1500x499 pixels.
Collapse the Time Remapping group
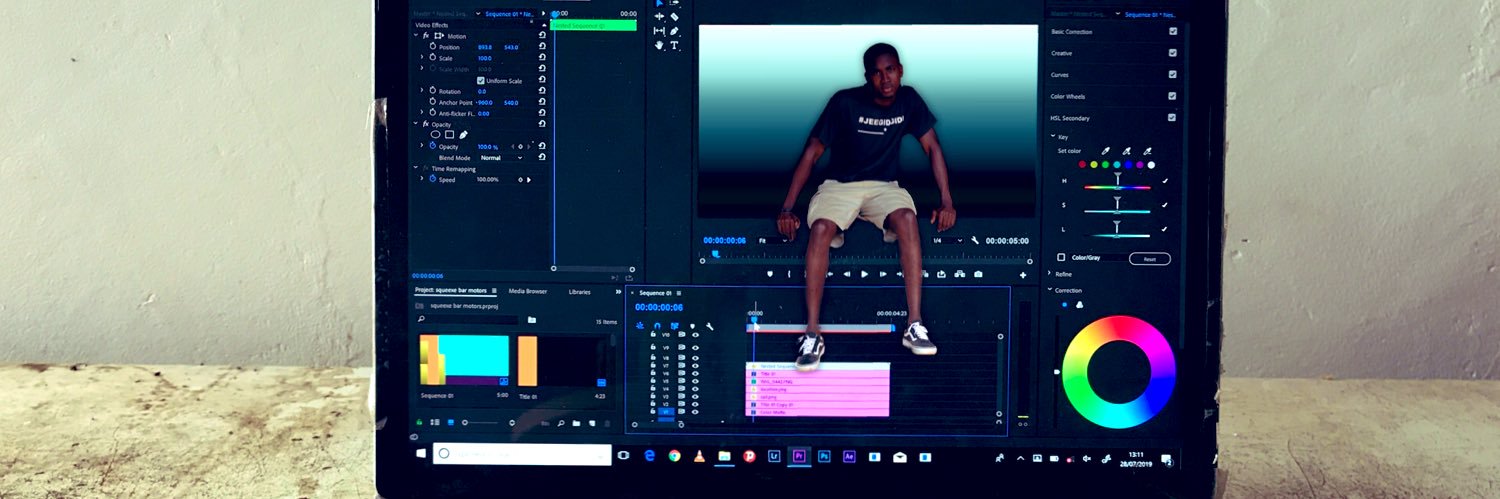pyautogui.click(x=416, y=168)
